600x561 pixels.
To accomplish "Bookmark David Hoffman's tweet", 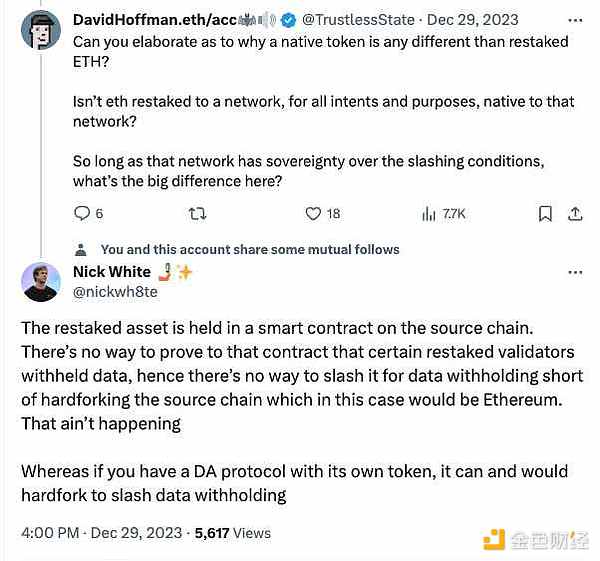I will point(545,213).
